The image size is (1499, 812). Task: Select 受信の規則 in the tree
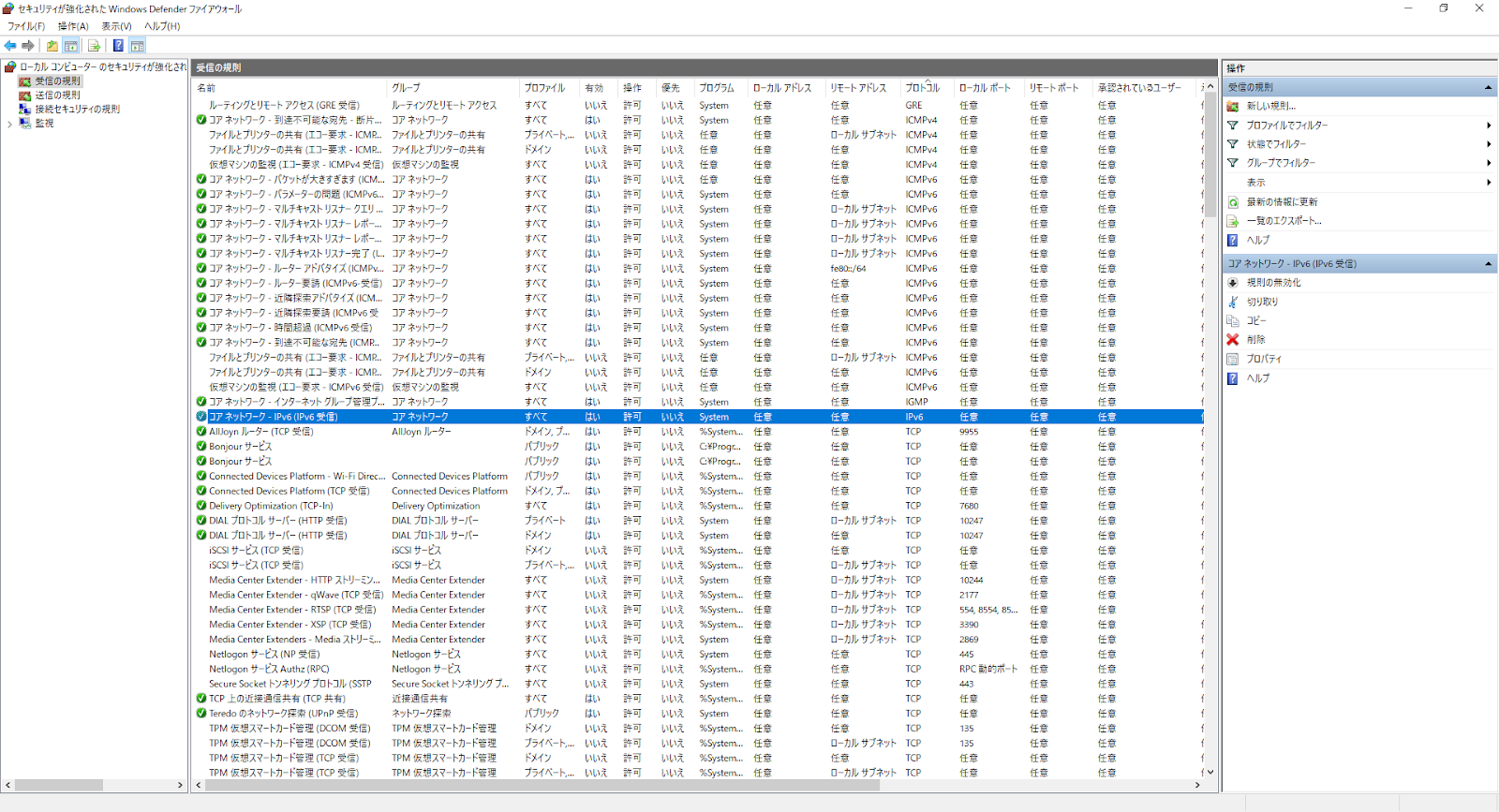coord(58,81)
